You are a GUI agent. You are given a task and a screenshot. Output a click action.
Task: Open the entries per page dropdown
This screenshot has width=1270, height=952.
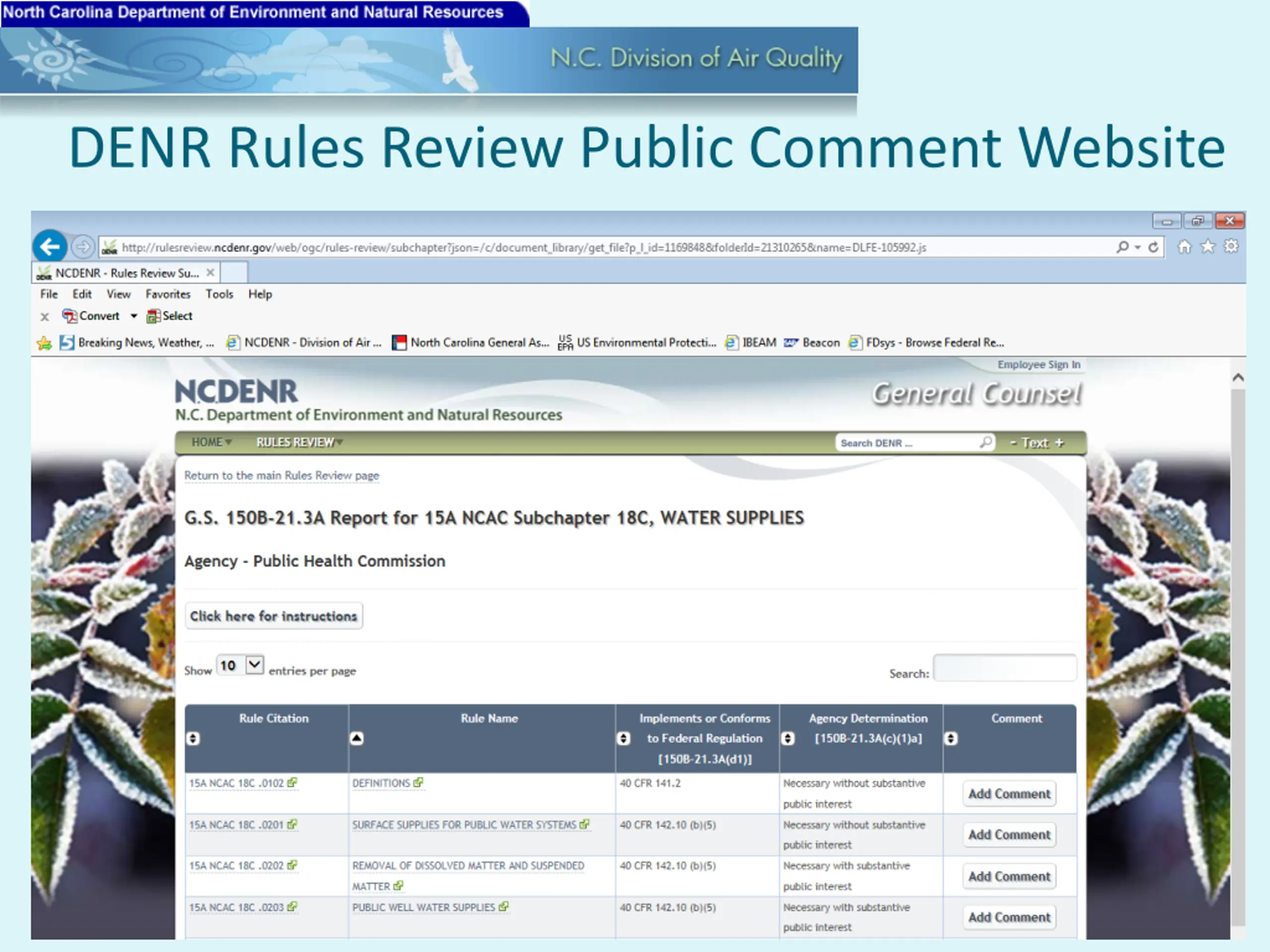240,665
